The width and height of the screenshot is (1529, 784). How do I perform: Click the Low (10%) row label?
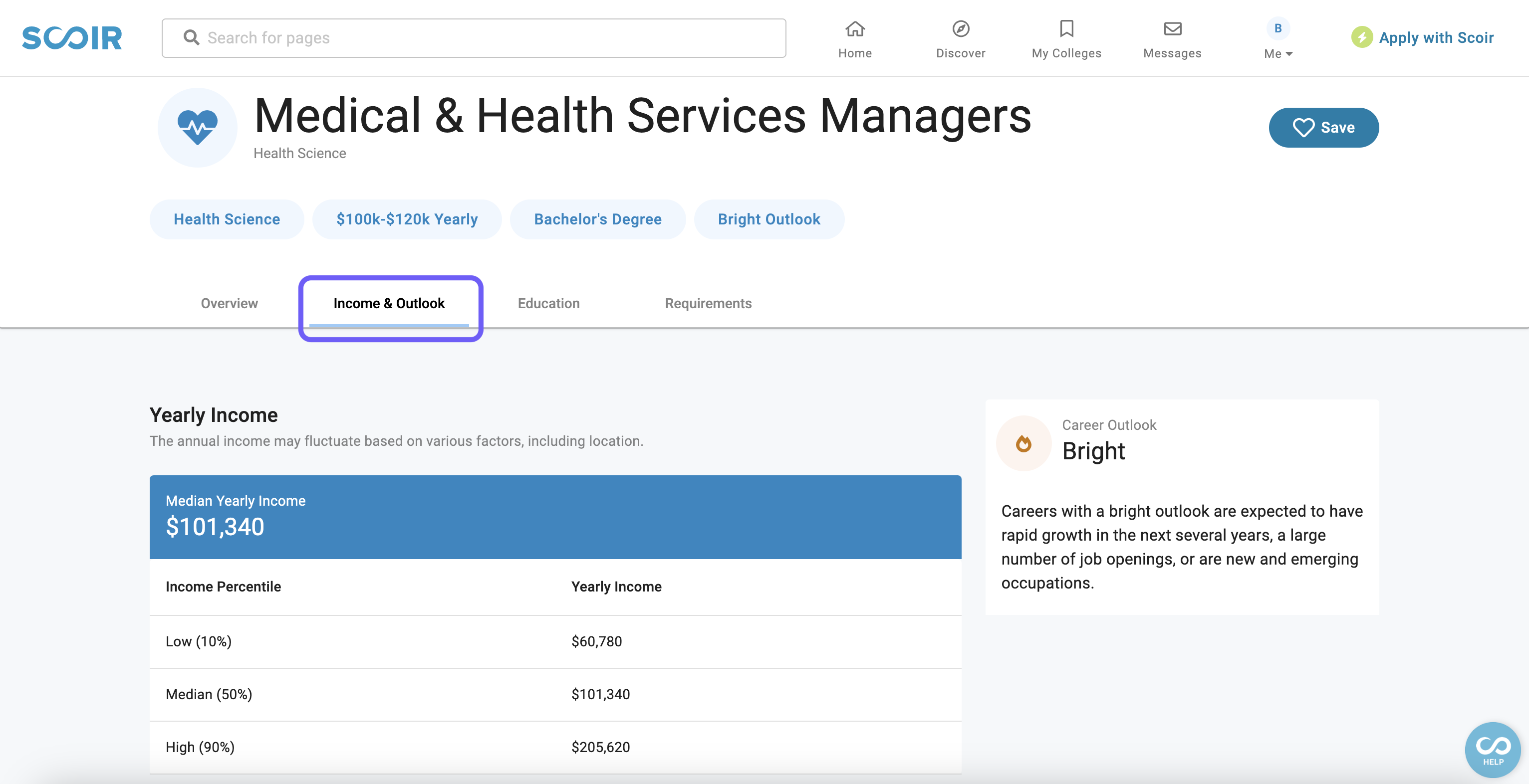pos(198,641)
